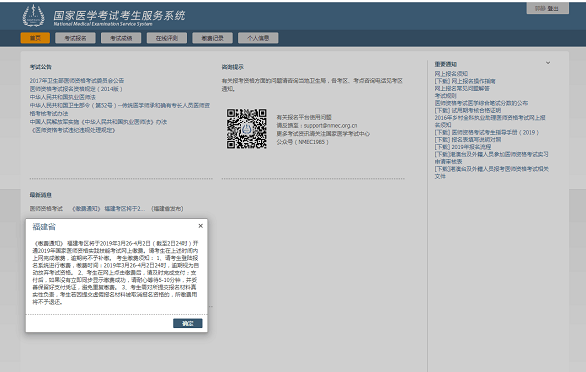Download 医师资格考试考生指导手册 (2019)
The width and height of the screenshot is (586, 372).
pyautogui.click(x=486, y=132)
